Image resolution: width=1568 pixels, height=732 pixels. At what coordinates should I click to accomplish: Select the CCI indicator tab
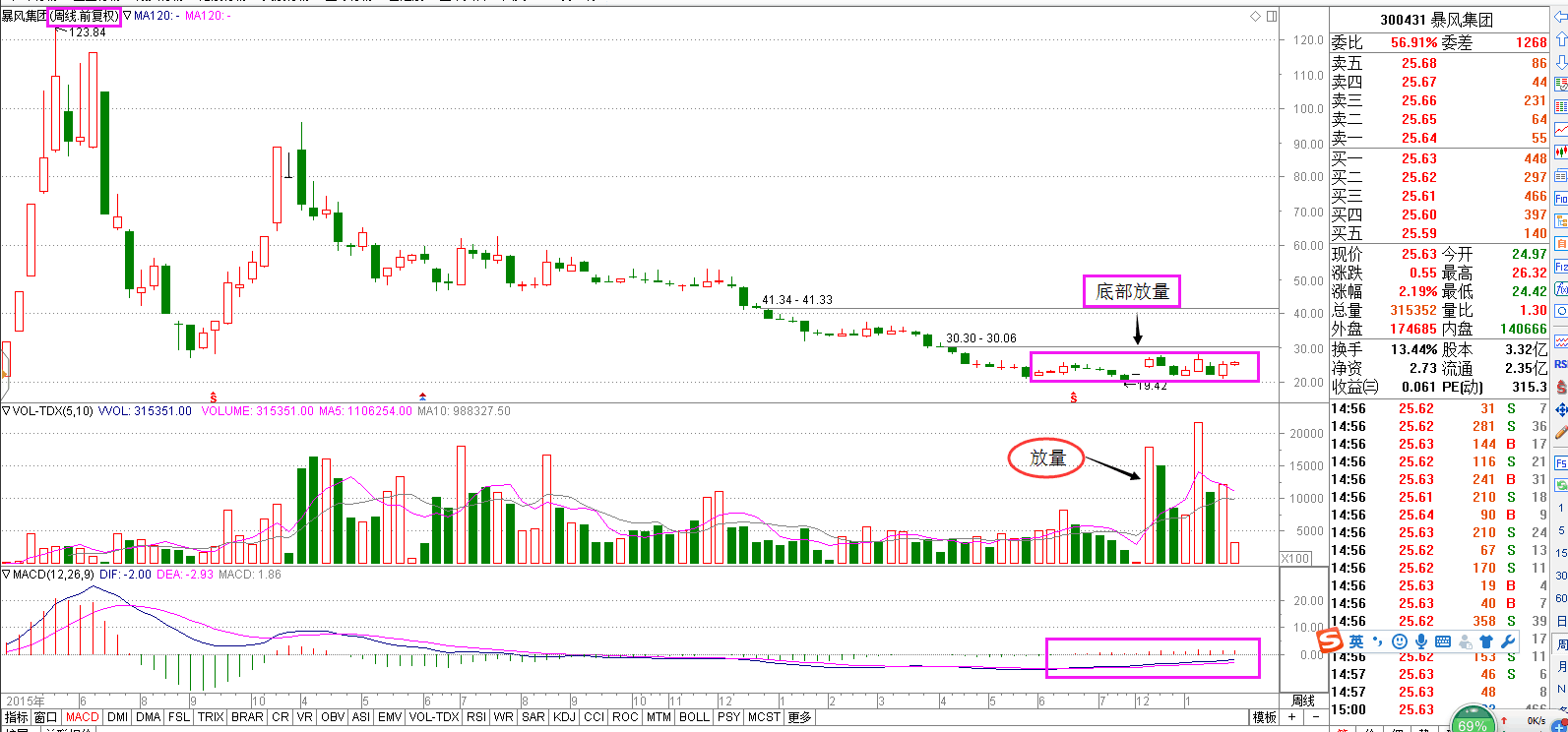[594, 717]
